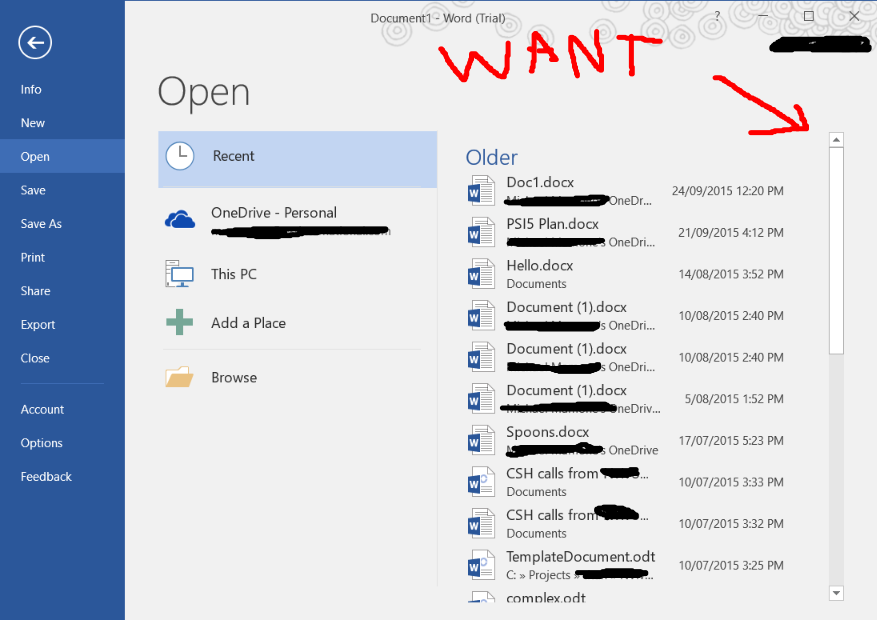This screenshot has width=877, height=620.
Task: Open the Print page
Action: [62, 257]
